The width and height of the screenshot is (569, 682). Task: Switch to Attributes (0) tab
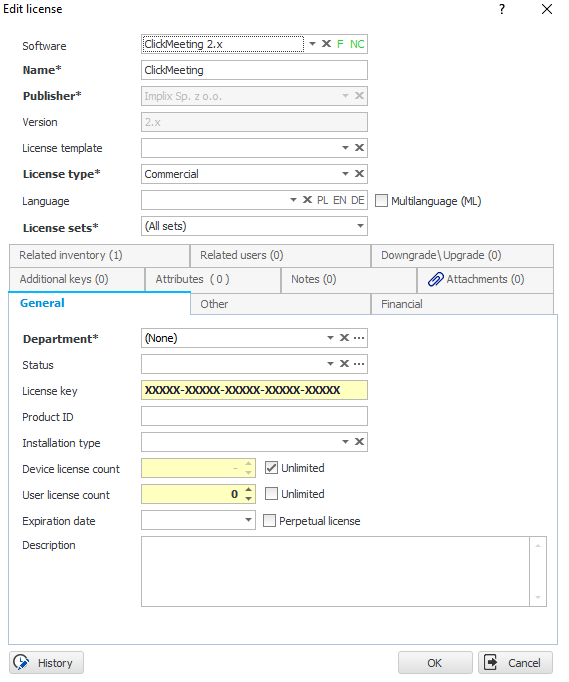pyautogui.click(x=213, y=279)
